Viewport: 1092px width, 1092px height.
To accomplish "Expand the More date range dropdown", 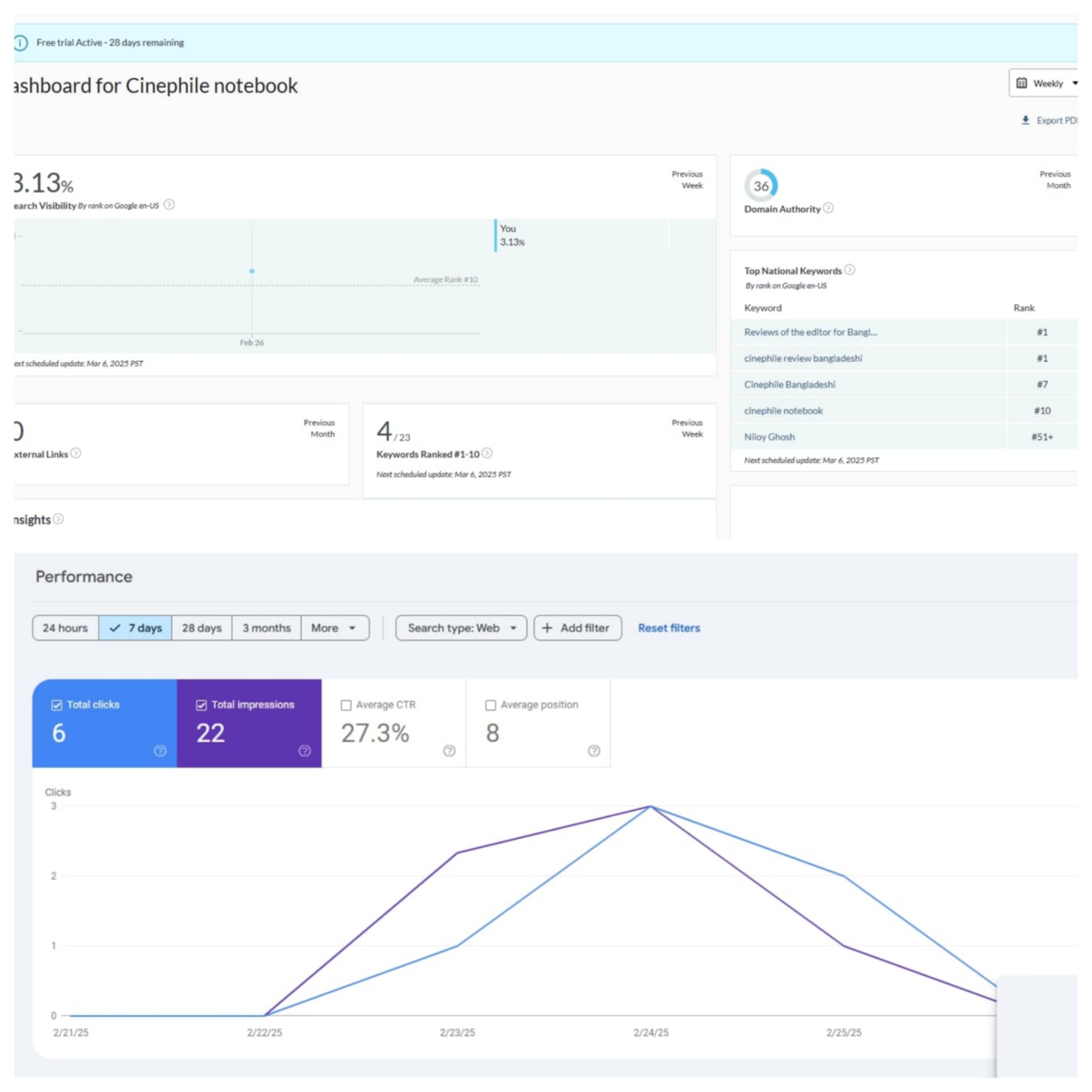I will [334, 628].
